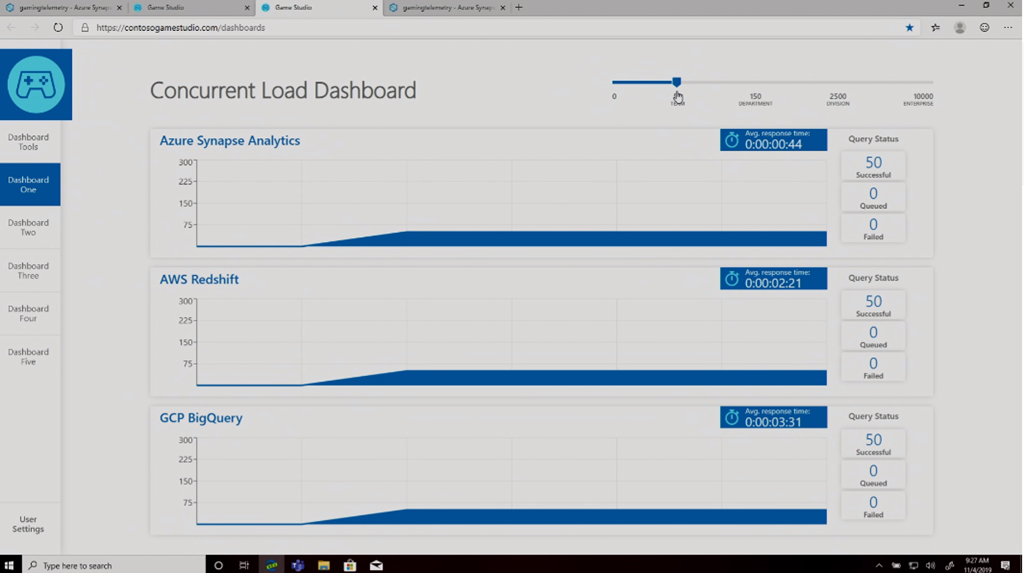Set load slider to 150 Department
1024x573 pixels.
point(756,99)
